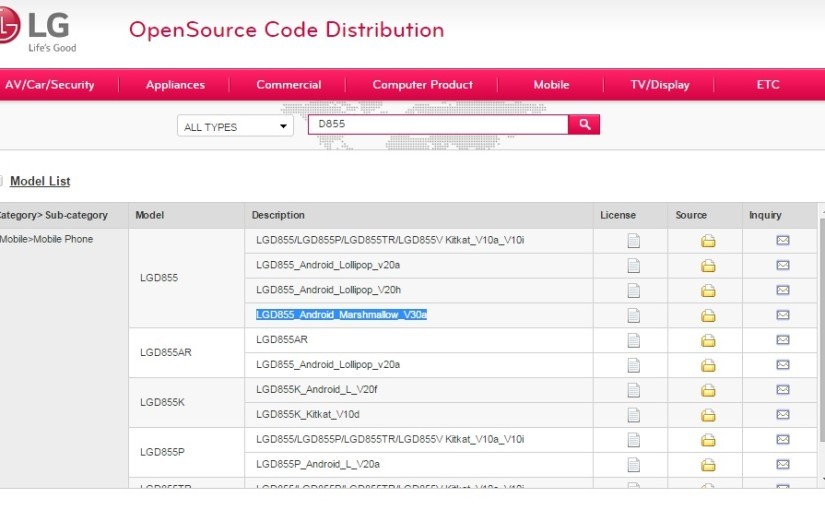Open the ALL TYPES dropdown
825x510 pixels.
[x=235, y=127]
